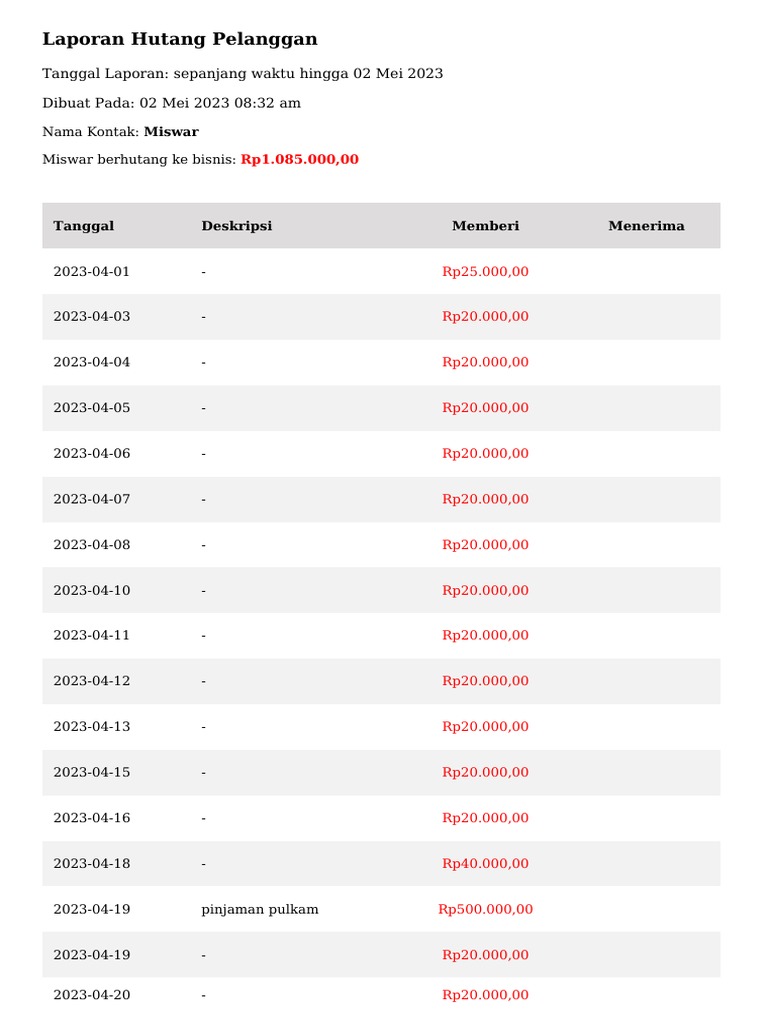This screenshot has width=768, height=1024.
Task: Click the amount in the 2023-04-07 row
Action: point(485,499)
